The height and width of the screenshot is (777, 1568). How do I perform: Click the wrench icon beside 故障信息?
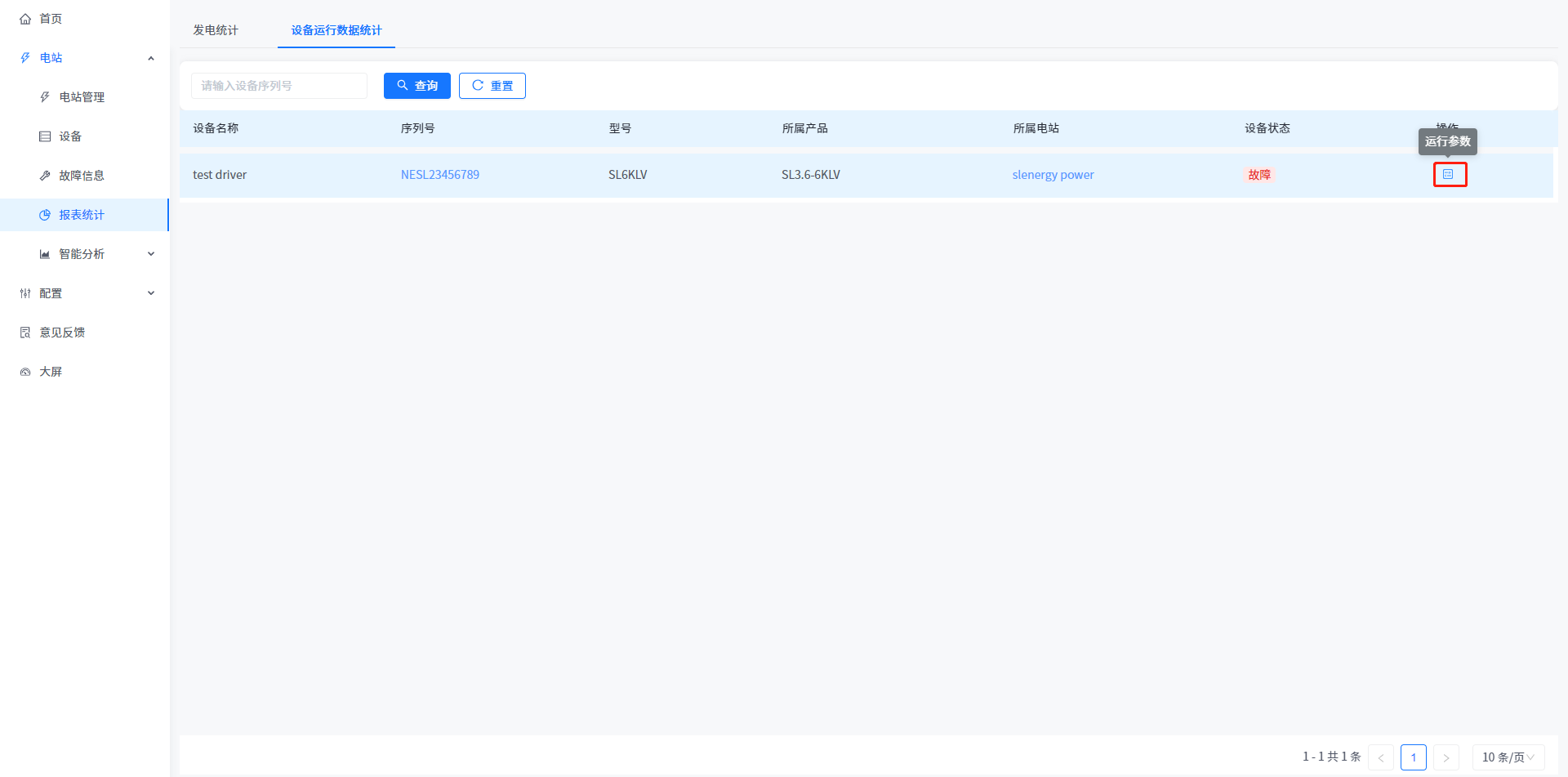point(45,176)
